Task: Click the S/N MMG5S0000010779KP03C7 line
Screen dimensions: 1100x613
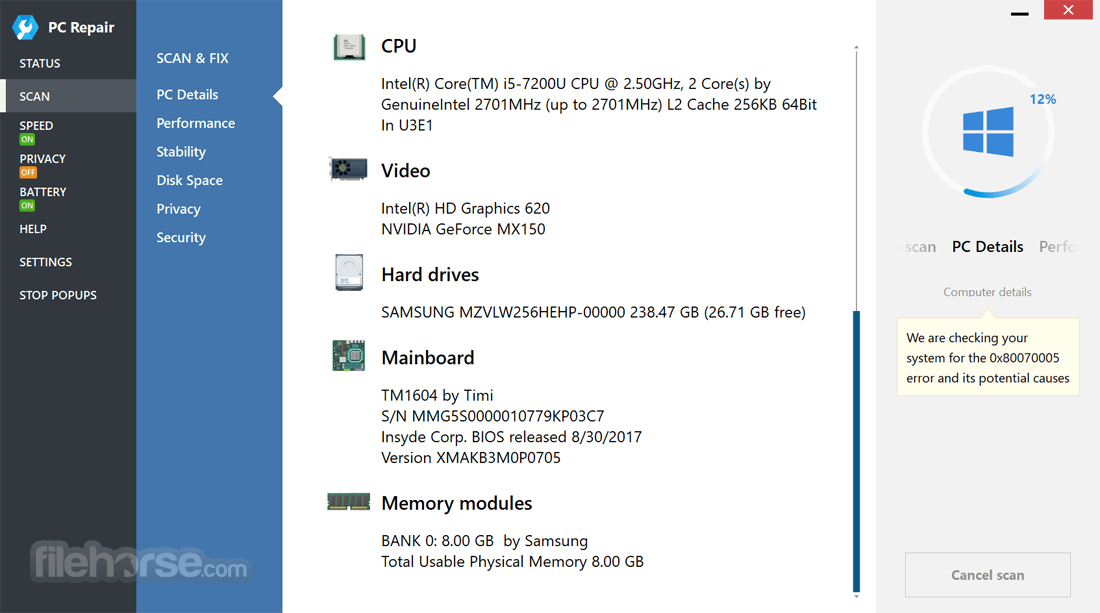Action: (x=492, y=417)
